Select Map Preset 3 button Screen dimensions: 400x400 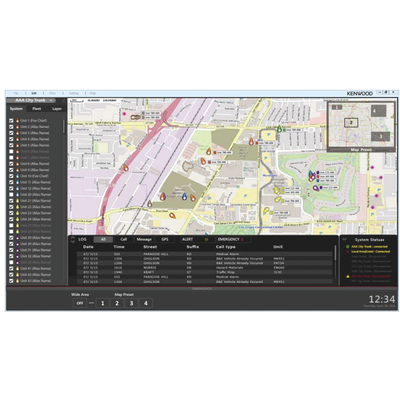coord(131,303)
